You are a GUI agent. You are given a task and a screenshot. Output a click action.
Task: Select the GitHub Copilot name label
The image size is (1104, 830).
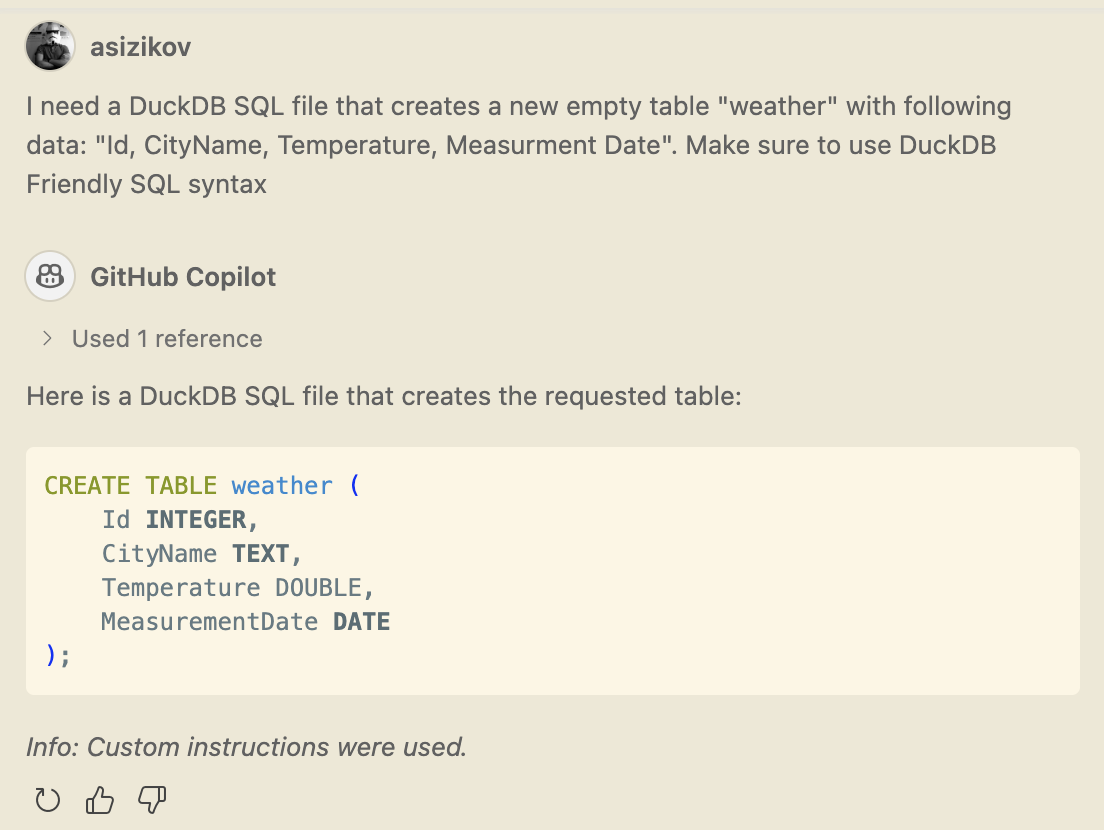pyautogui.click(x=183, y=277)
